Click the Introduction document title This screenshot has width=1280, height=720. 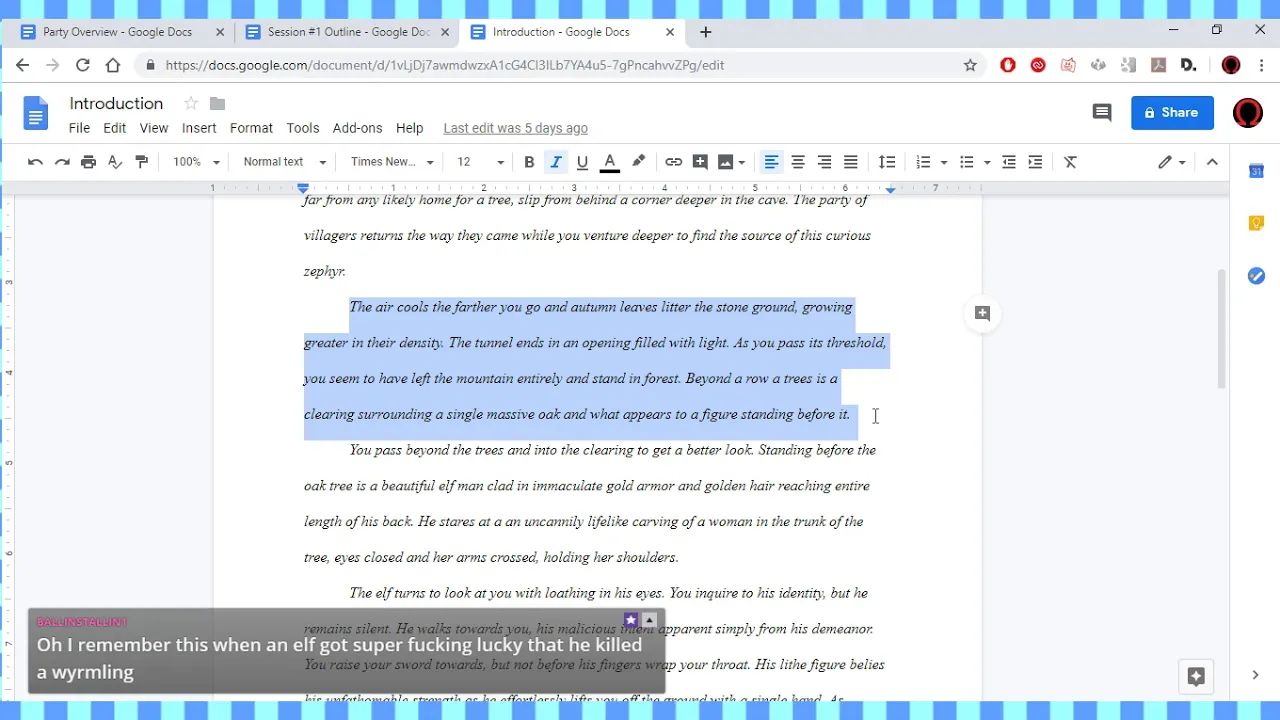[116, 104]
